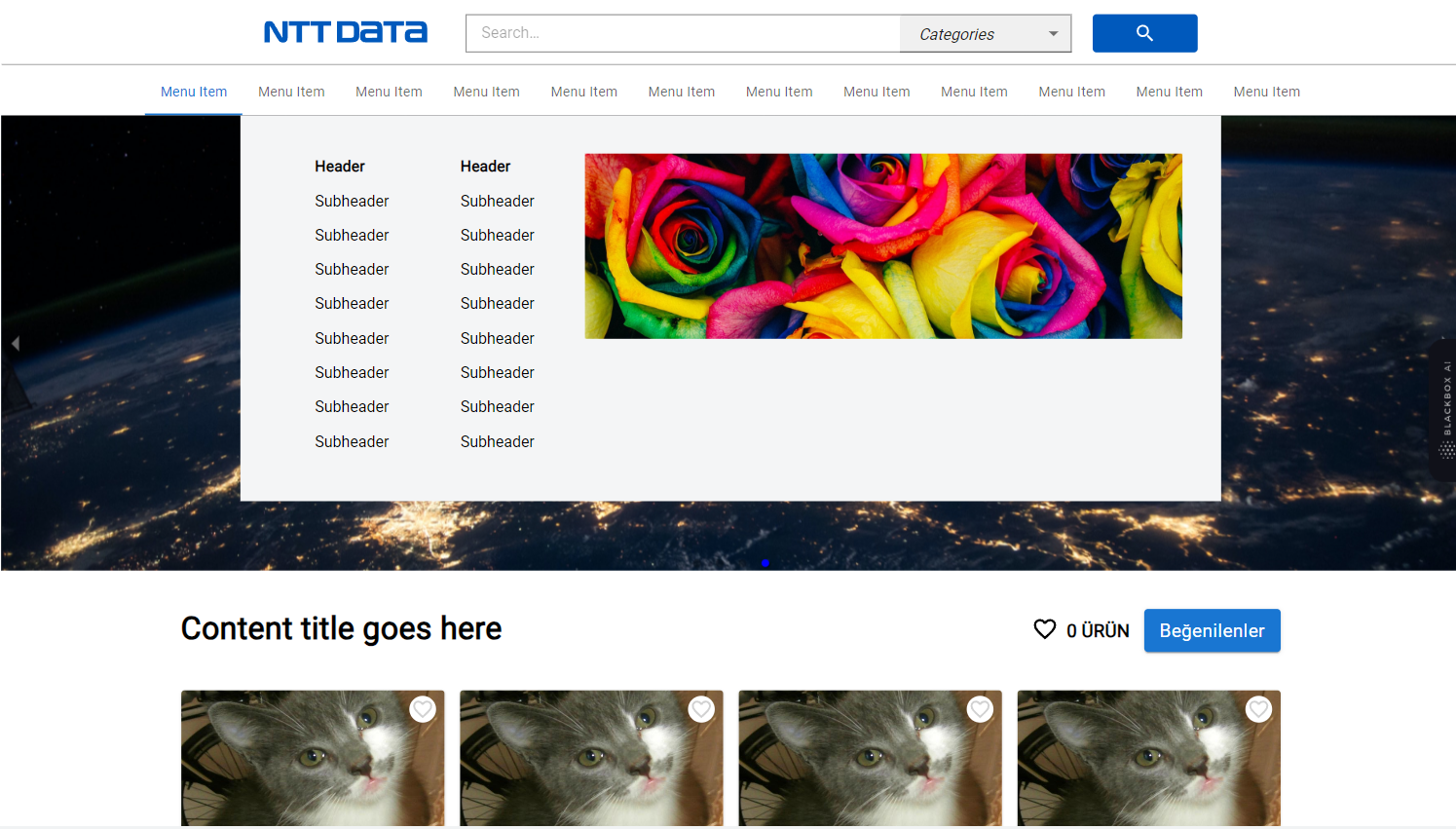Open the Categories dropdown
1456x829 pixels.
click(x=985, y=32)
